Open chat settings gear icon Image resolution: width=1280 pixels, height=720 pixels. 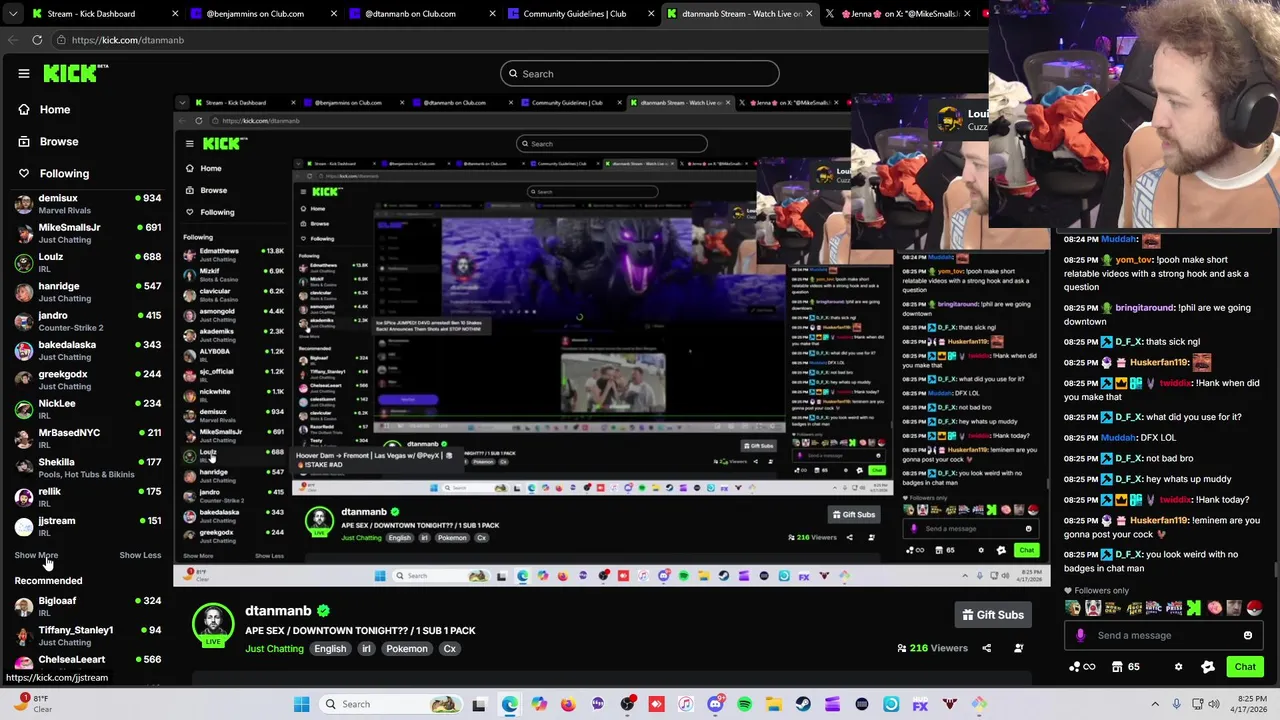[1178, 667]
